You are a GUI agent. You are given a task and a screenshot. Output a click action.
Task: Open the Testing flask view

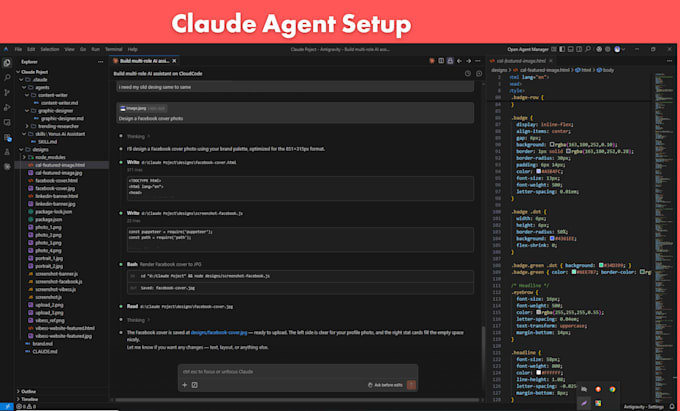(7, 152)
